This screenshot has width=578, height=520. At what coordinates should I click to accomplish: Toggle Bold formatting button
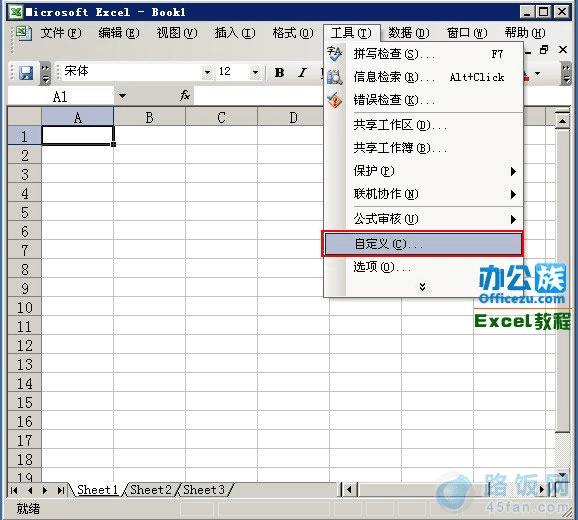pos(279,72)
